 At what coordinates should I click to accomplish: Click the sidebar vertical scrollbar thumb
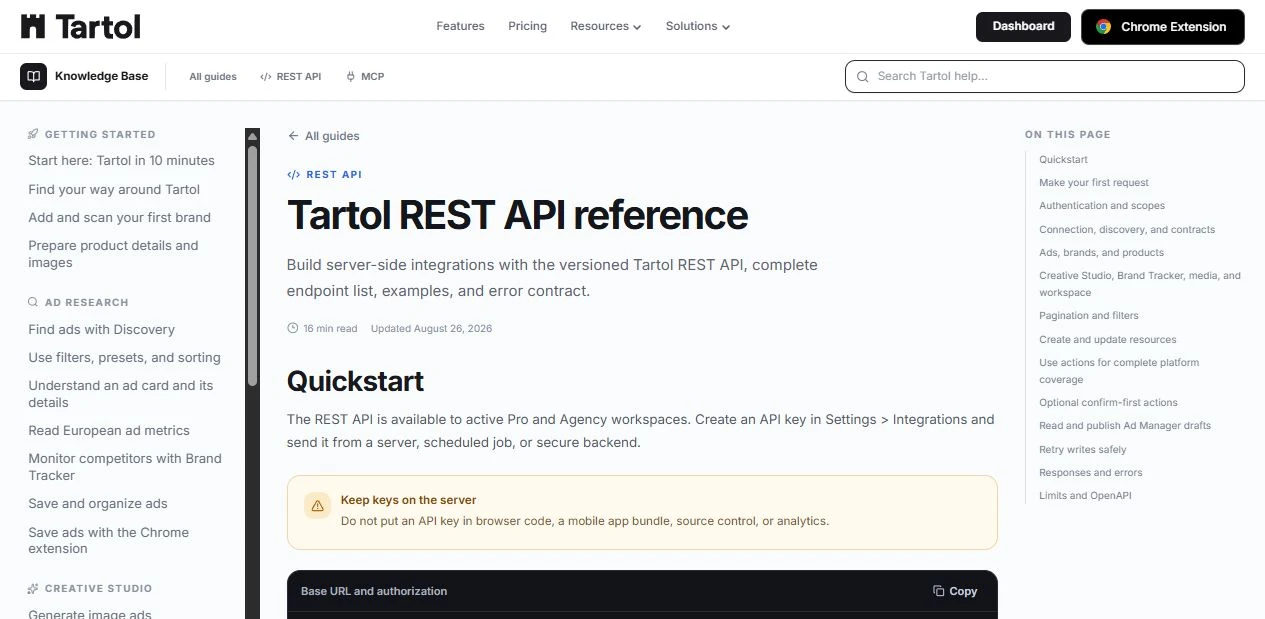[253, 265]
